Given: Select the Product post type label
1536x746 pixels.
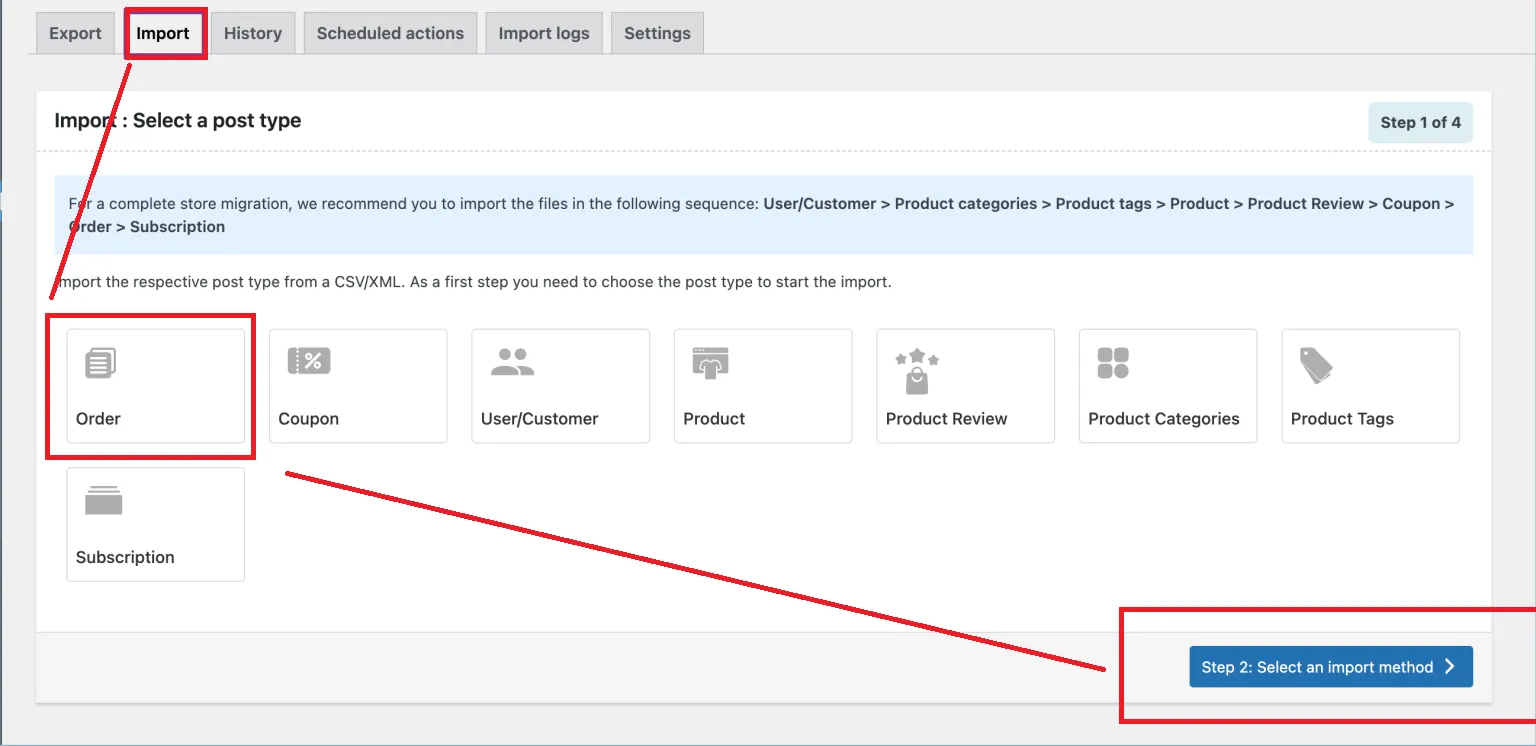Looking at the screenshot, I should (x=714, y=419).
